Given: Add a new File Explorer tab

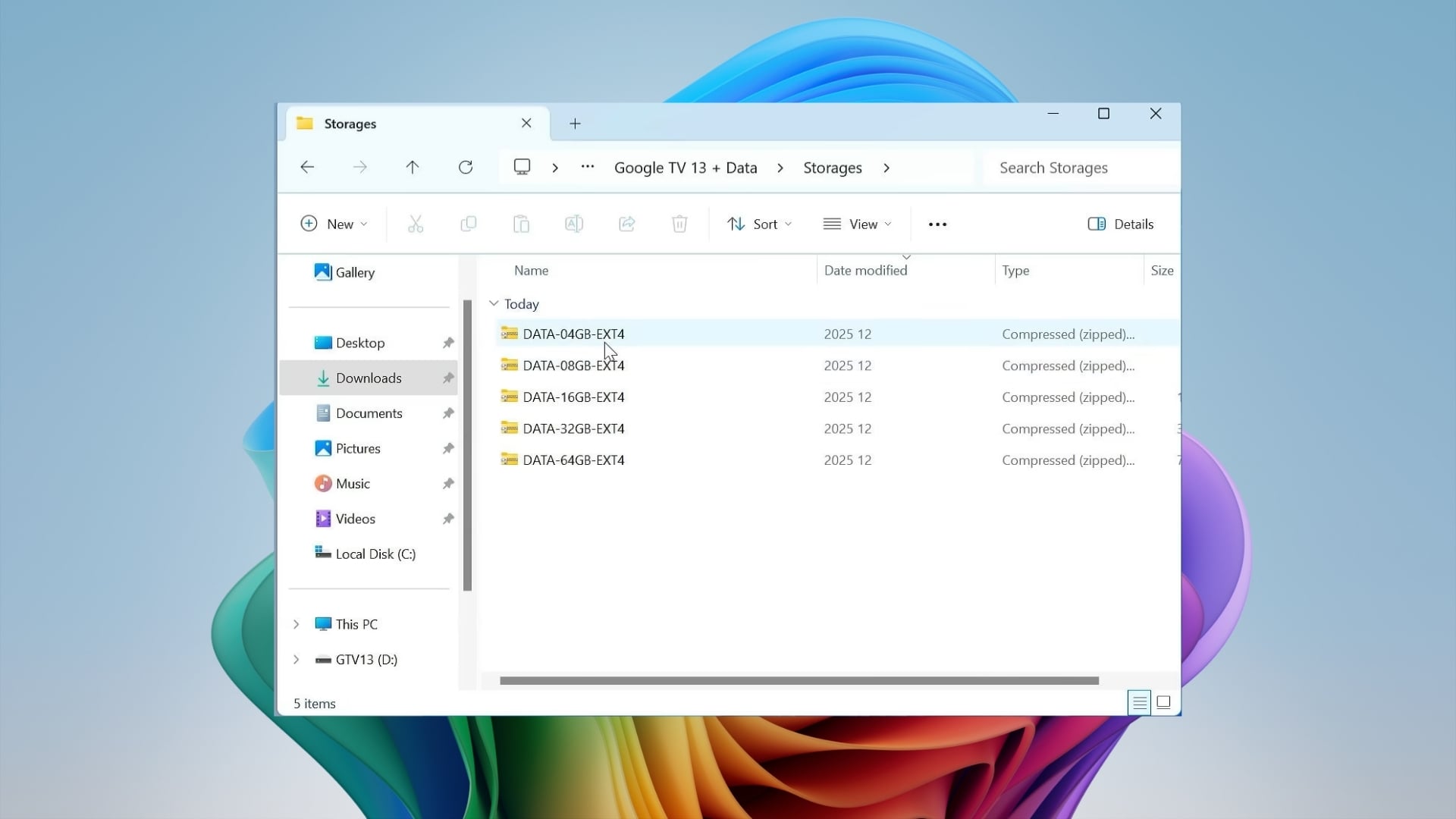Looking at the screenshot, I should (575, 124).
